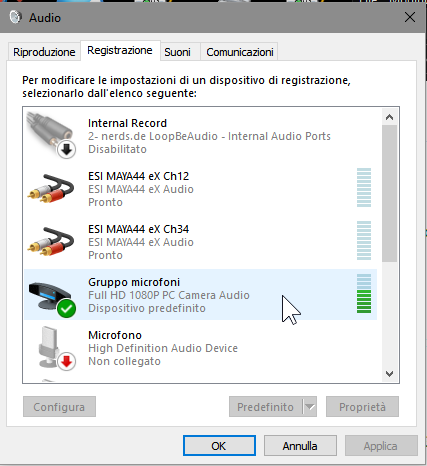Image resolution: width=427 pixels, height=466 pixels.
Task: Click the level meter beside ESI MAYA44 eX Ch12
Action: coord(364,188)
